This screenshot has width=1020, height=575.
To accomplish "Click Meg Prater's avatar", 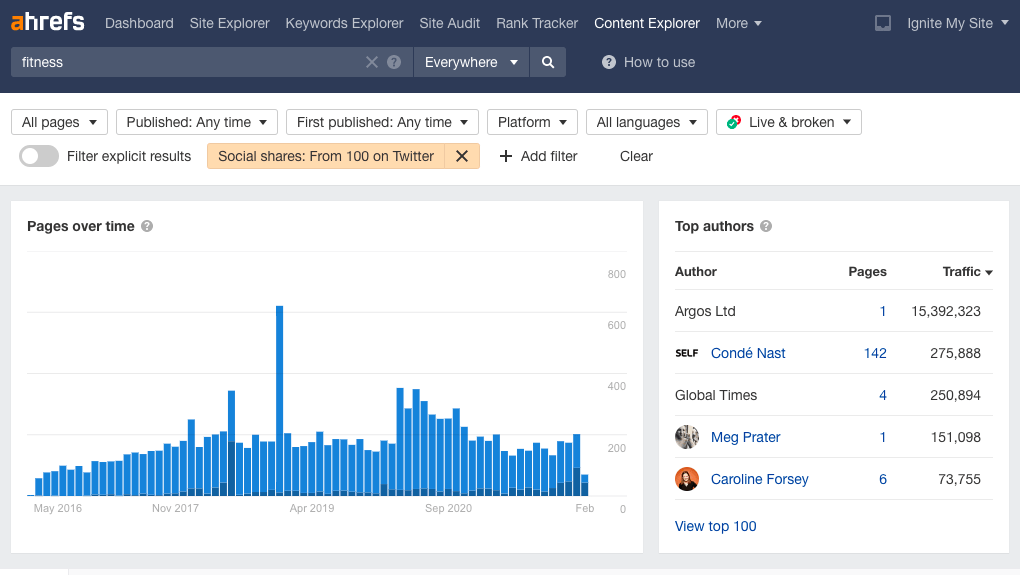I will 687,437.
